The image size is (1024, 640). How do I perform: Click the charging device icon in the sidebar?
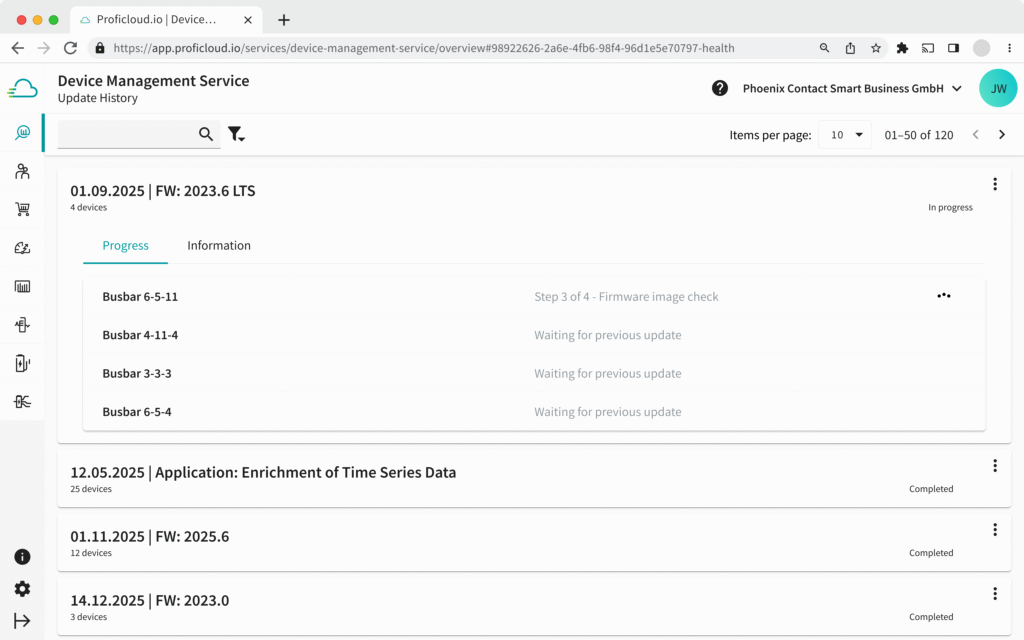point(22,362)
